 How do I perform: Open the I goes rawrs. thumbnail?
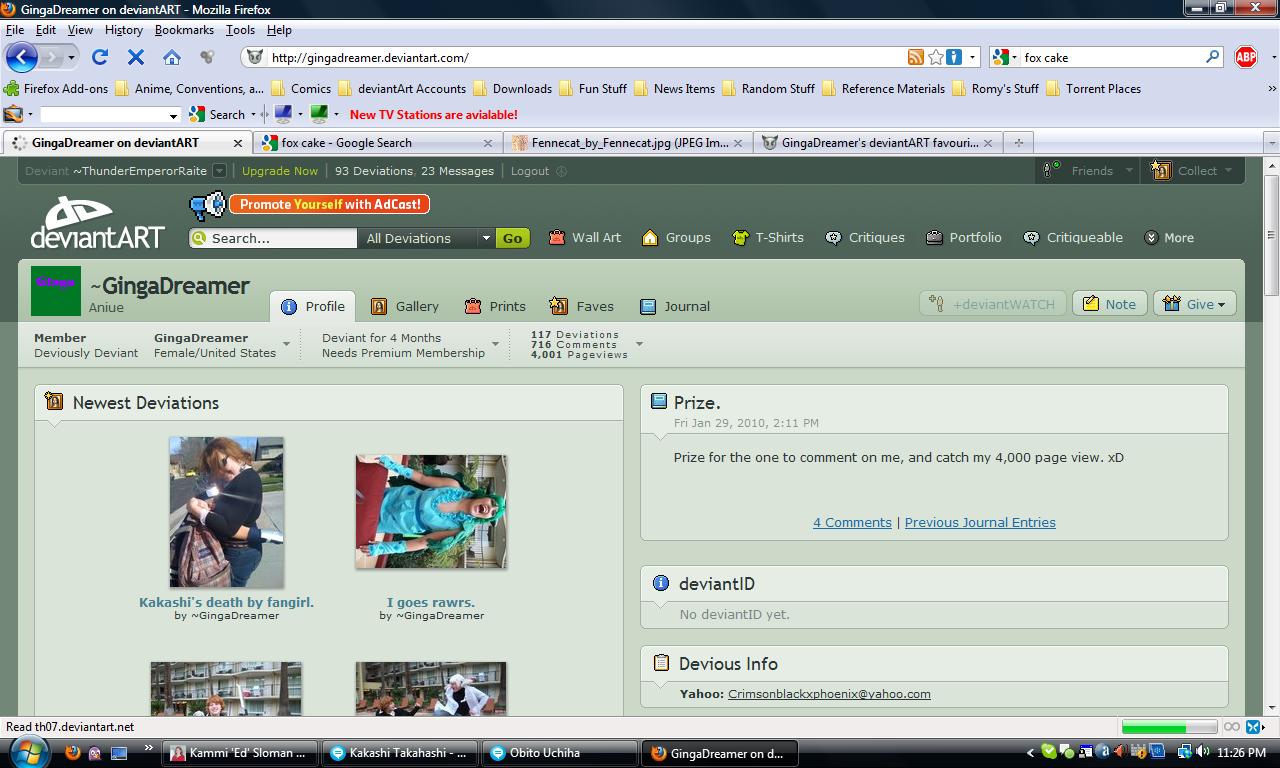pos(431,511)
